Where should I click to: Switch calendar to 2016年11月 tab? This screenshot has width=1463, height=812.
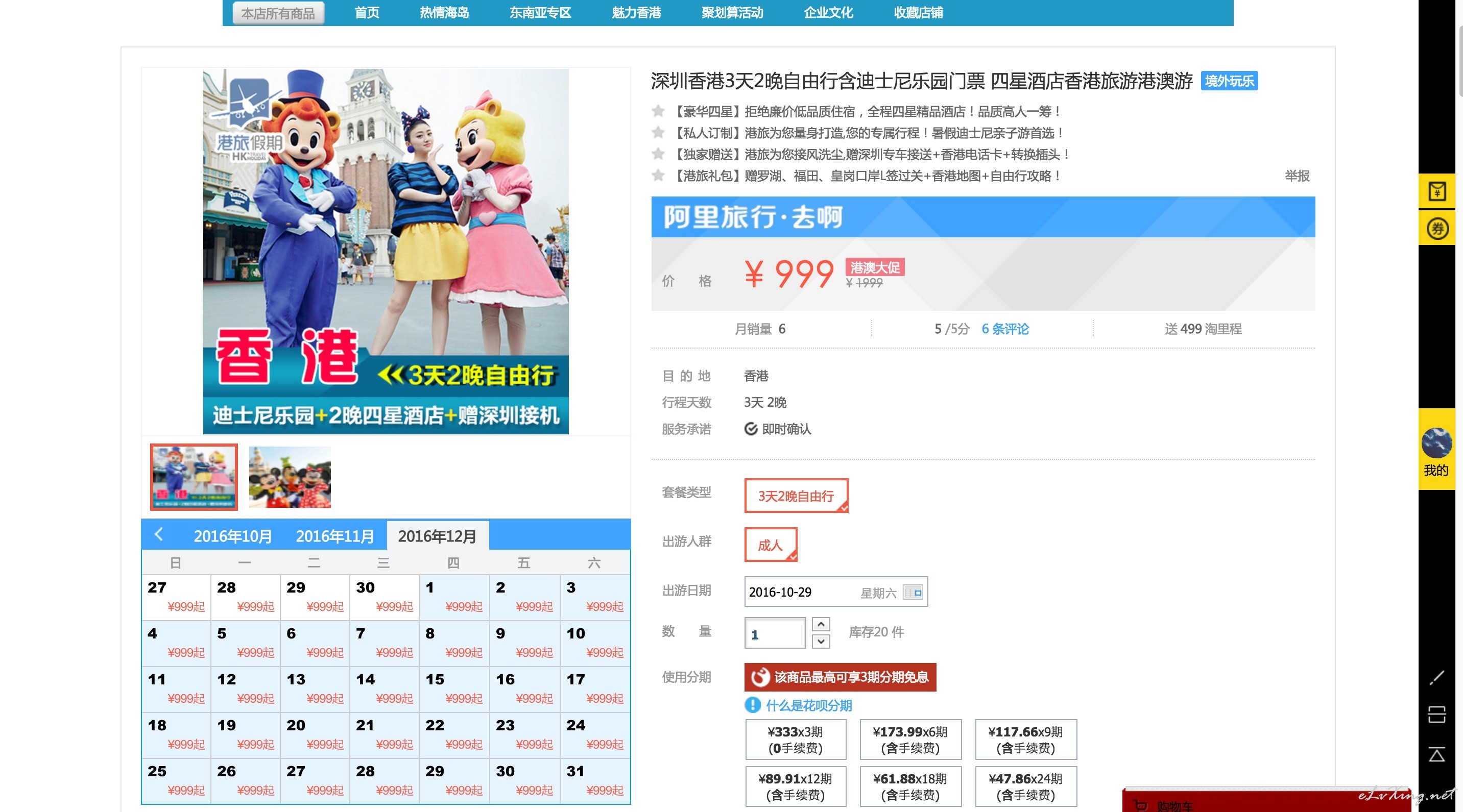334,536
